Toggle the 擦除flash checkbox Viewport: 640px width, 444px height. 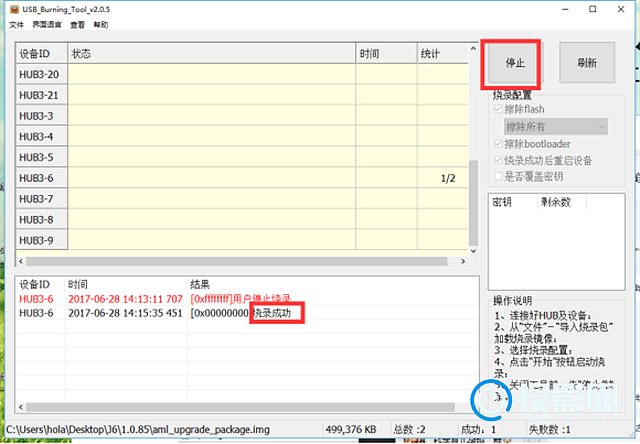point(498,109)
